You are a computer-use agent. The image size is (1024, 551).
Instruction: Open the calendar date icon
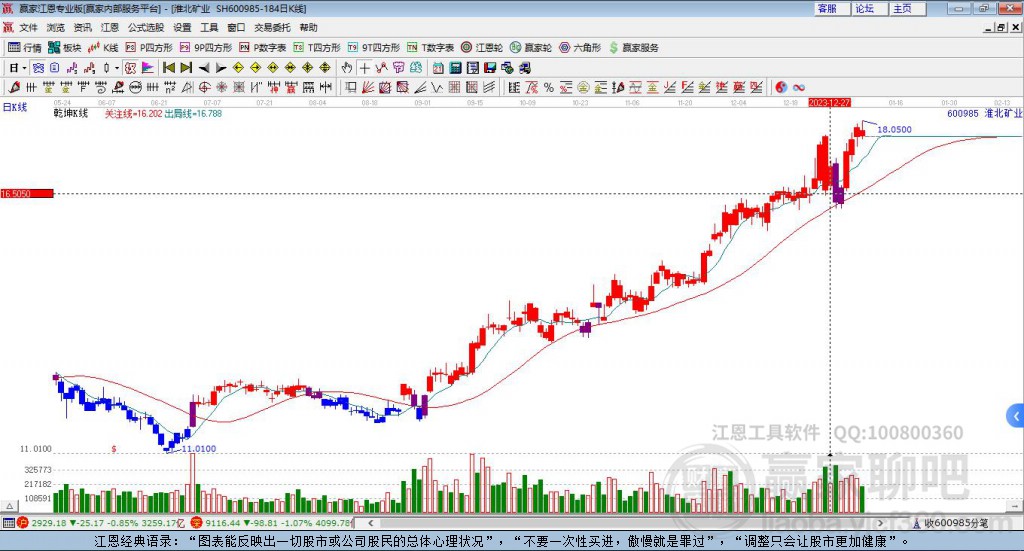(x=438, y=67)
